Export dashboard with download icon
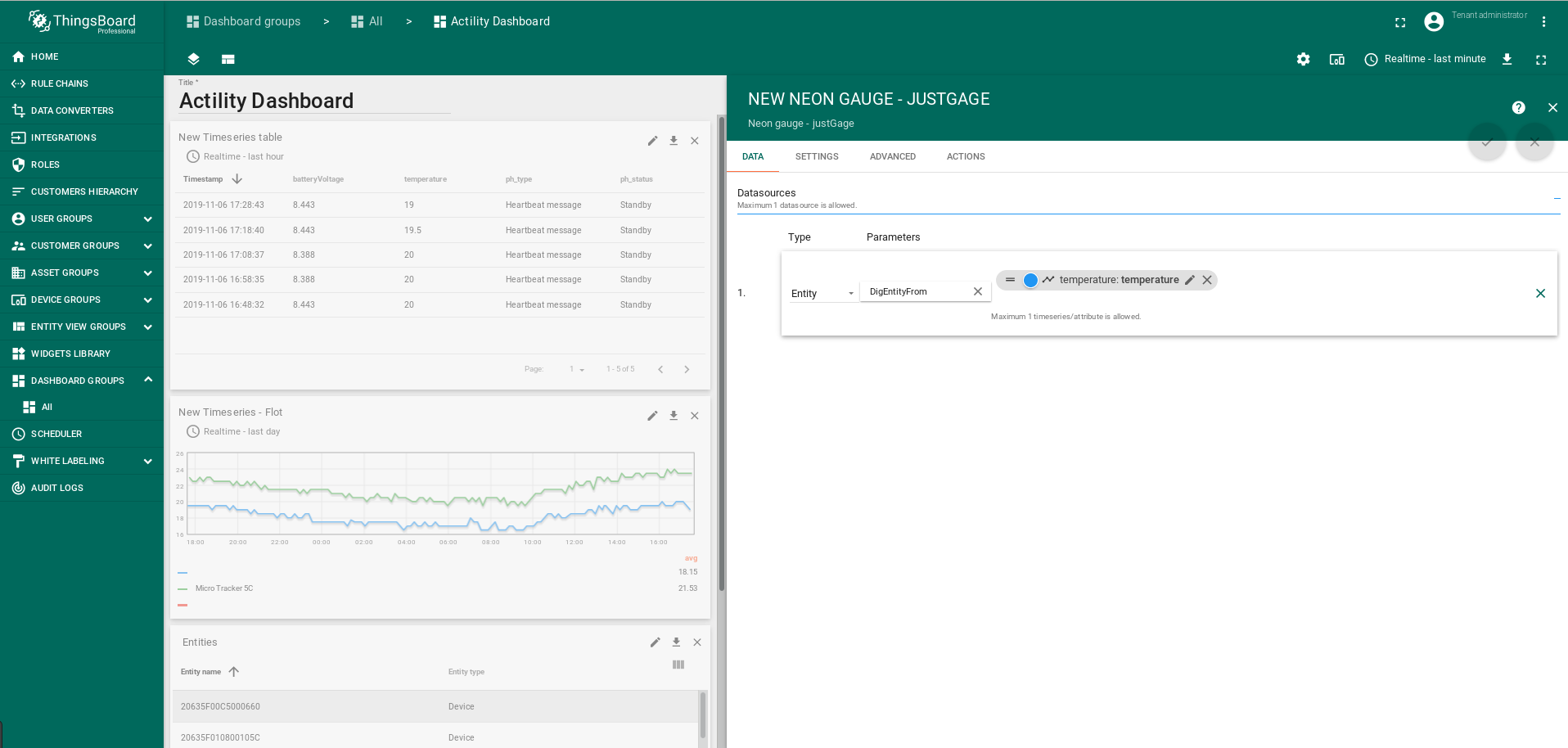 tap(1507, 59)
